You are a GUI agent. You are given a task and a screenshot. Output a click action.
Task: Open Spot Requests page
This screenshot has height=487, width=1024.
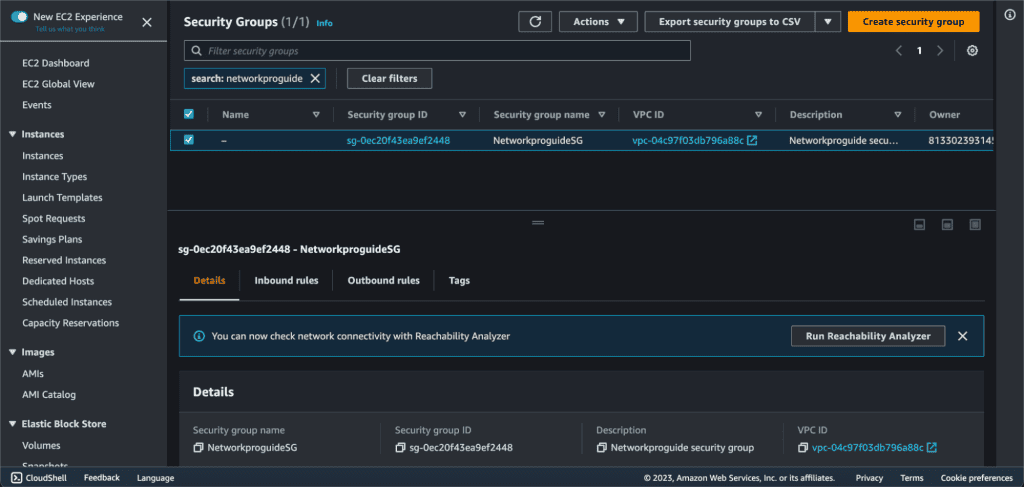[x=54, y=219]
